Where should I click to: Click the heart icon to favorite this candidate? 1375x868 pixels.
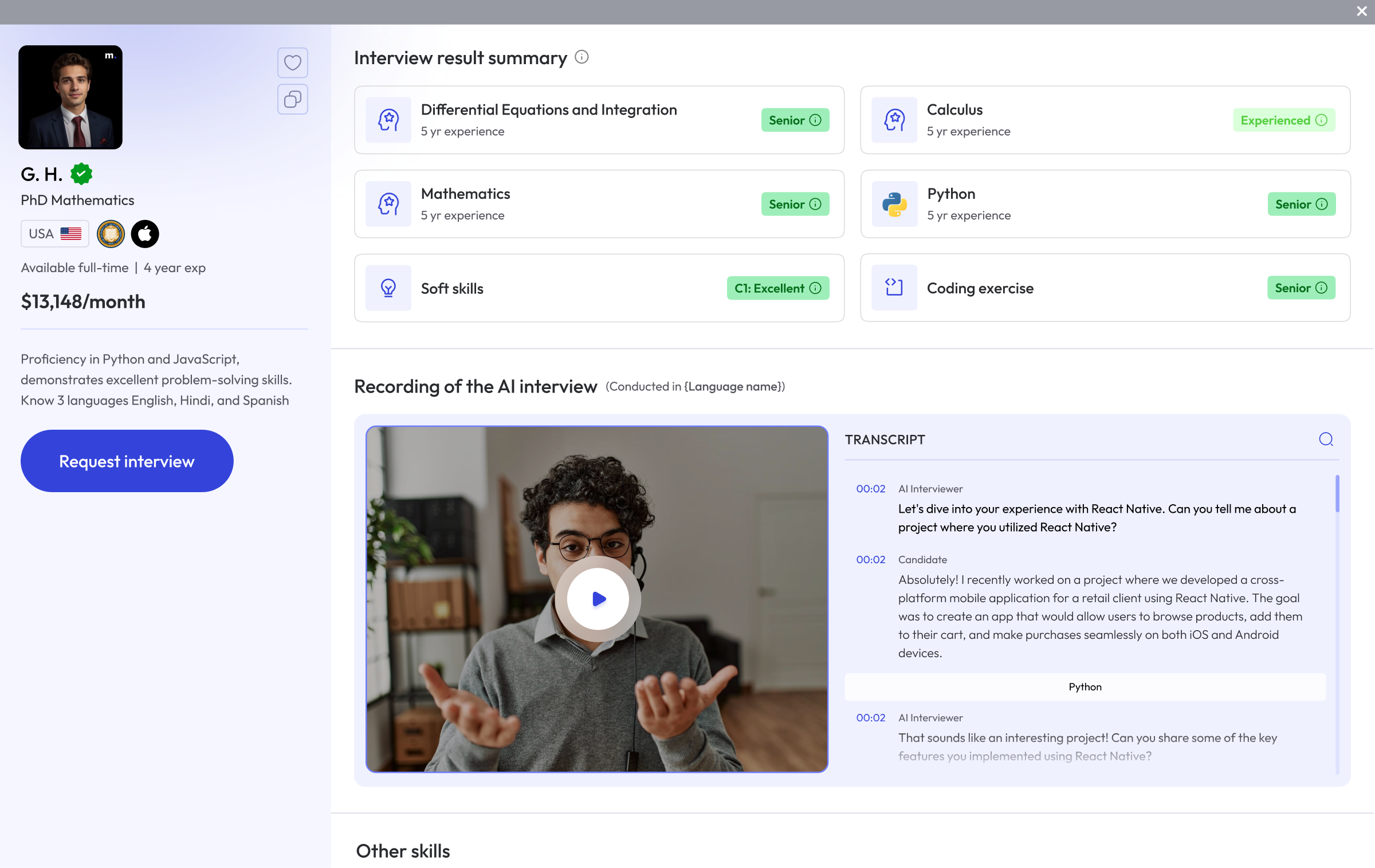[293, 63]
